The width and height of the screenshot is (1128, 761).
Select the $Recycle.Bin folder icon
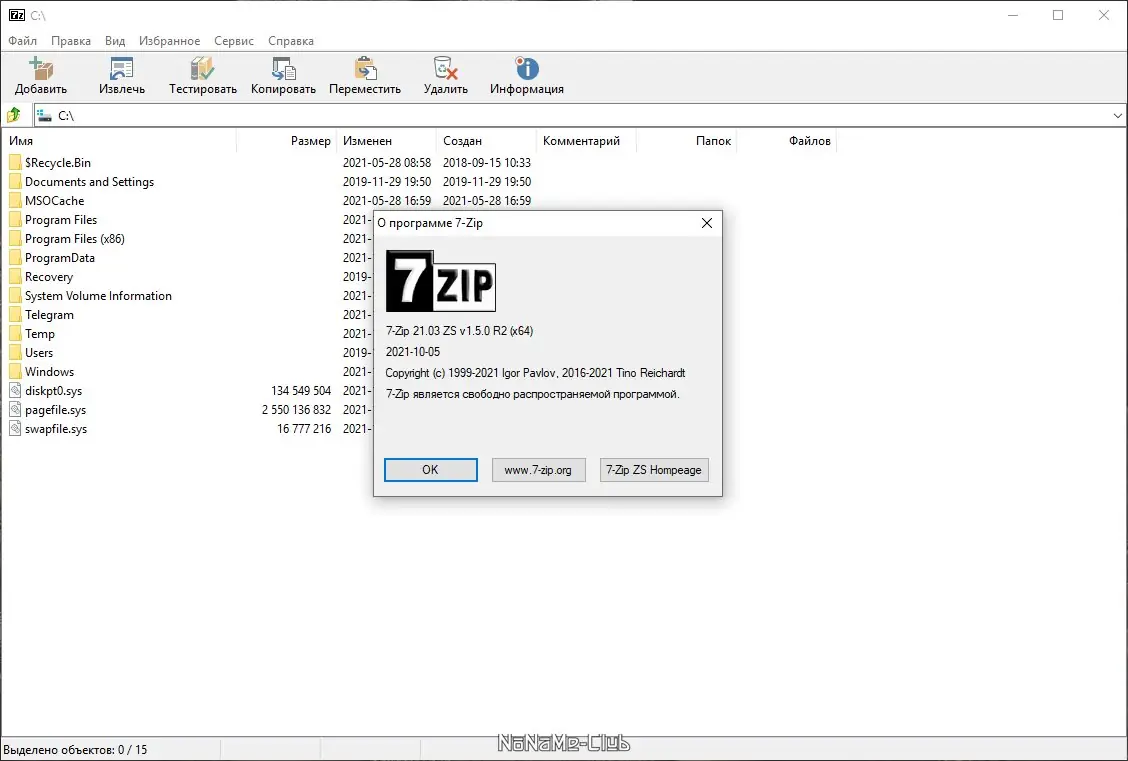(15, 163)
